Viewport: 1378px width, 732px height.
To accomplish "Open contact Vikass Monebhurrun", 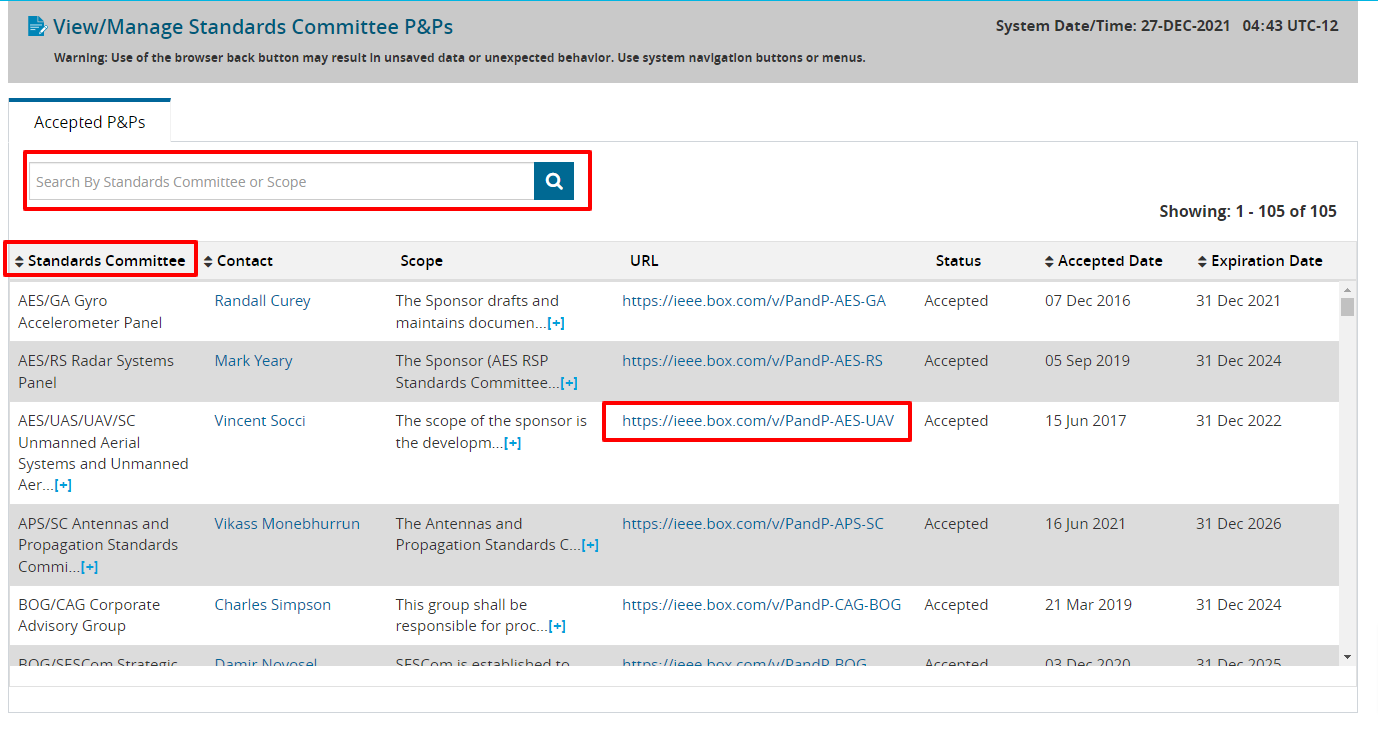I will (287, 524).
